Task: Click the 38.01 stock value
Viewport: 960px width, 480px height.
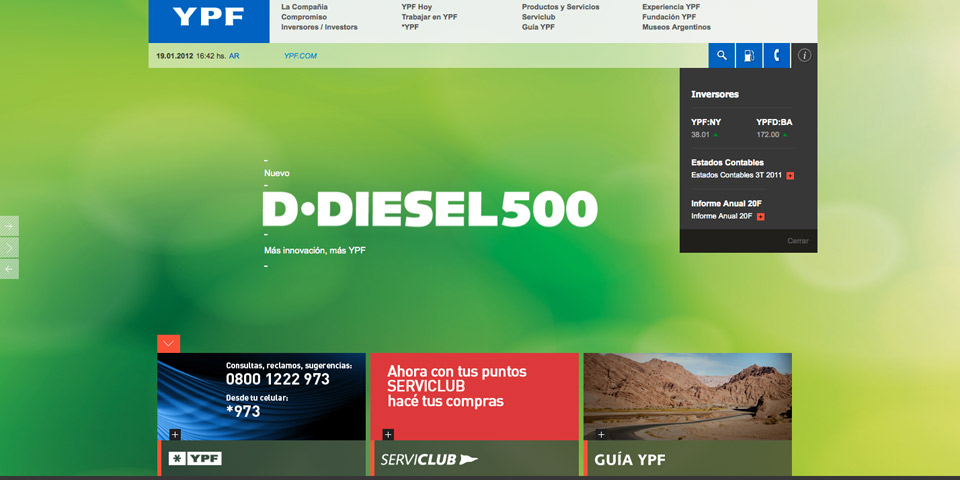Action: (700, 135)
